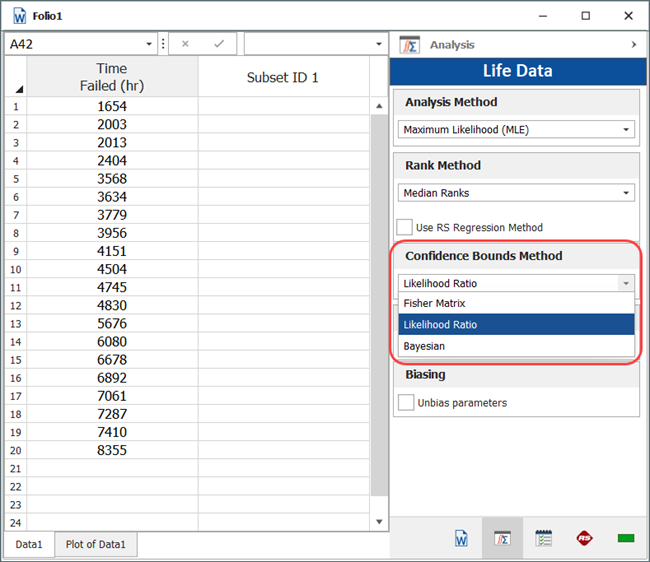Open the Main page Weibull icon
This screenshot has height=562, width=650.
pos(461,538)
